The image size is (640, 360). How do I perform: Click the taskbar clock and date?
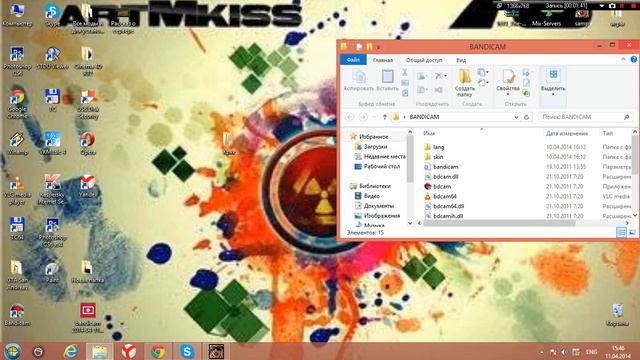(618, 352)
